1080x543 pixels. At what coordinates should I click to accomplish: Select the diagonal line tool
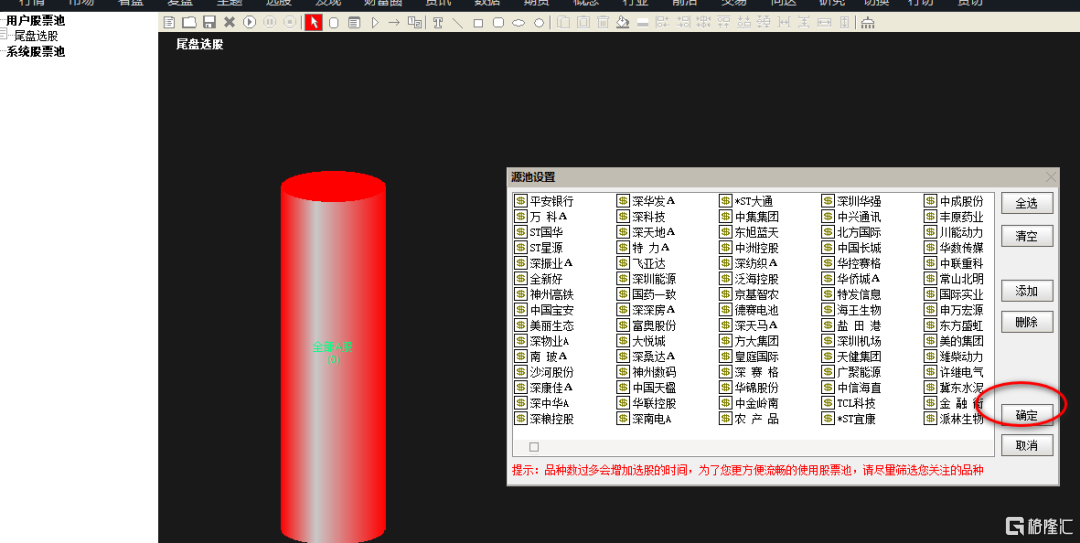[457, 22]
